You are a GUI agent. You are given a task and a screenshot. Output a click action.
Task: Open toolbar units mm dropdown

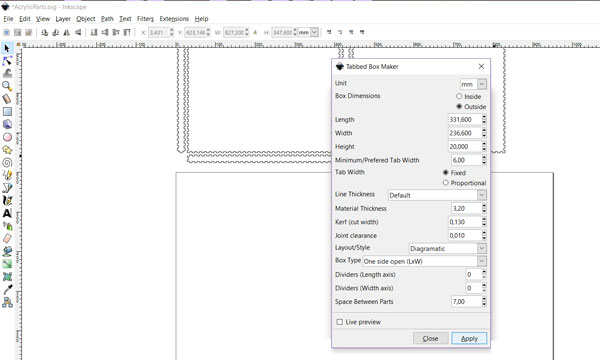tap(308, 33)
